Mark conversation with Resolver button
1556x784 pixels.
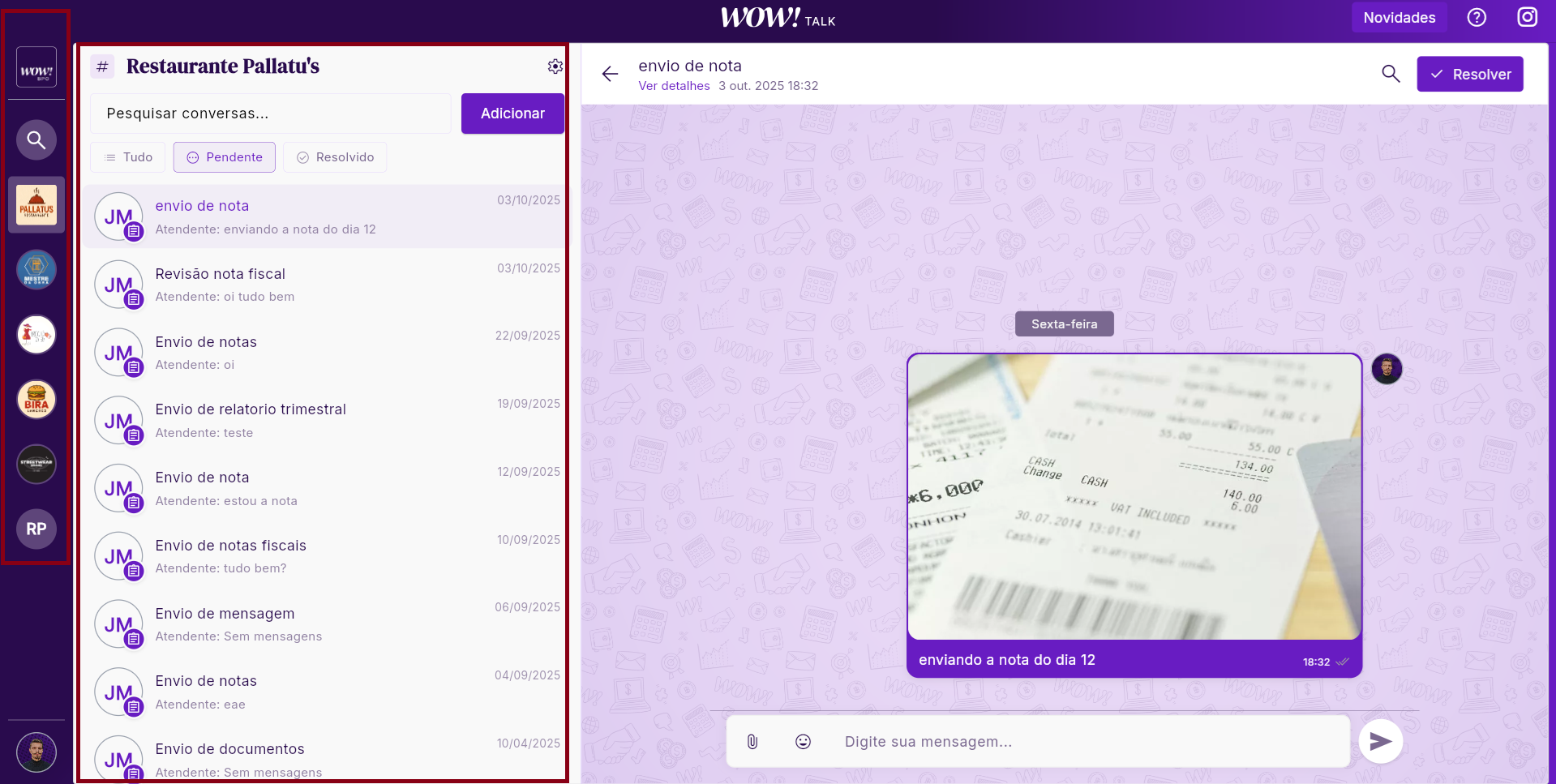click(x=1469, y=75)
